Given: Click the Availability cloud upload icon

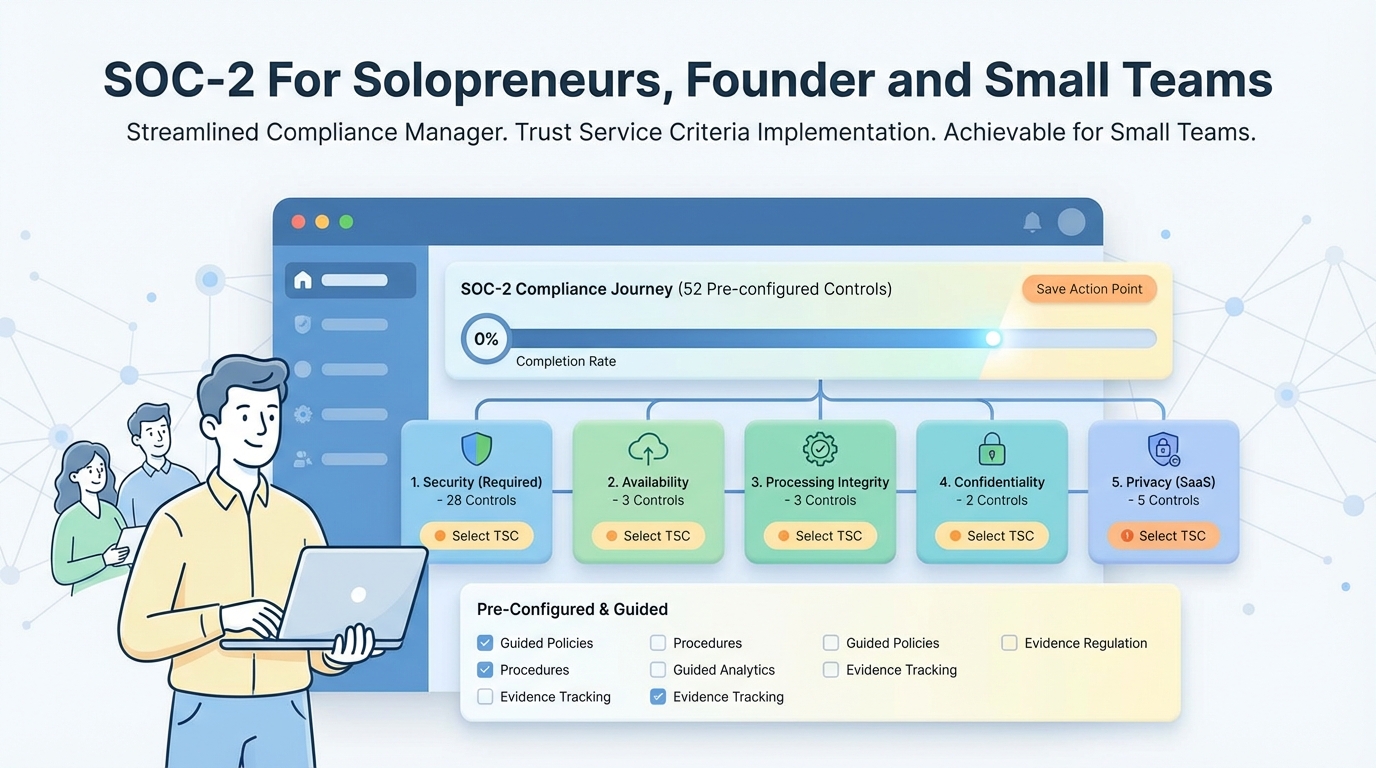Looking at the screenshot, I should [x=648, y=449].
